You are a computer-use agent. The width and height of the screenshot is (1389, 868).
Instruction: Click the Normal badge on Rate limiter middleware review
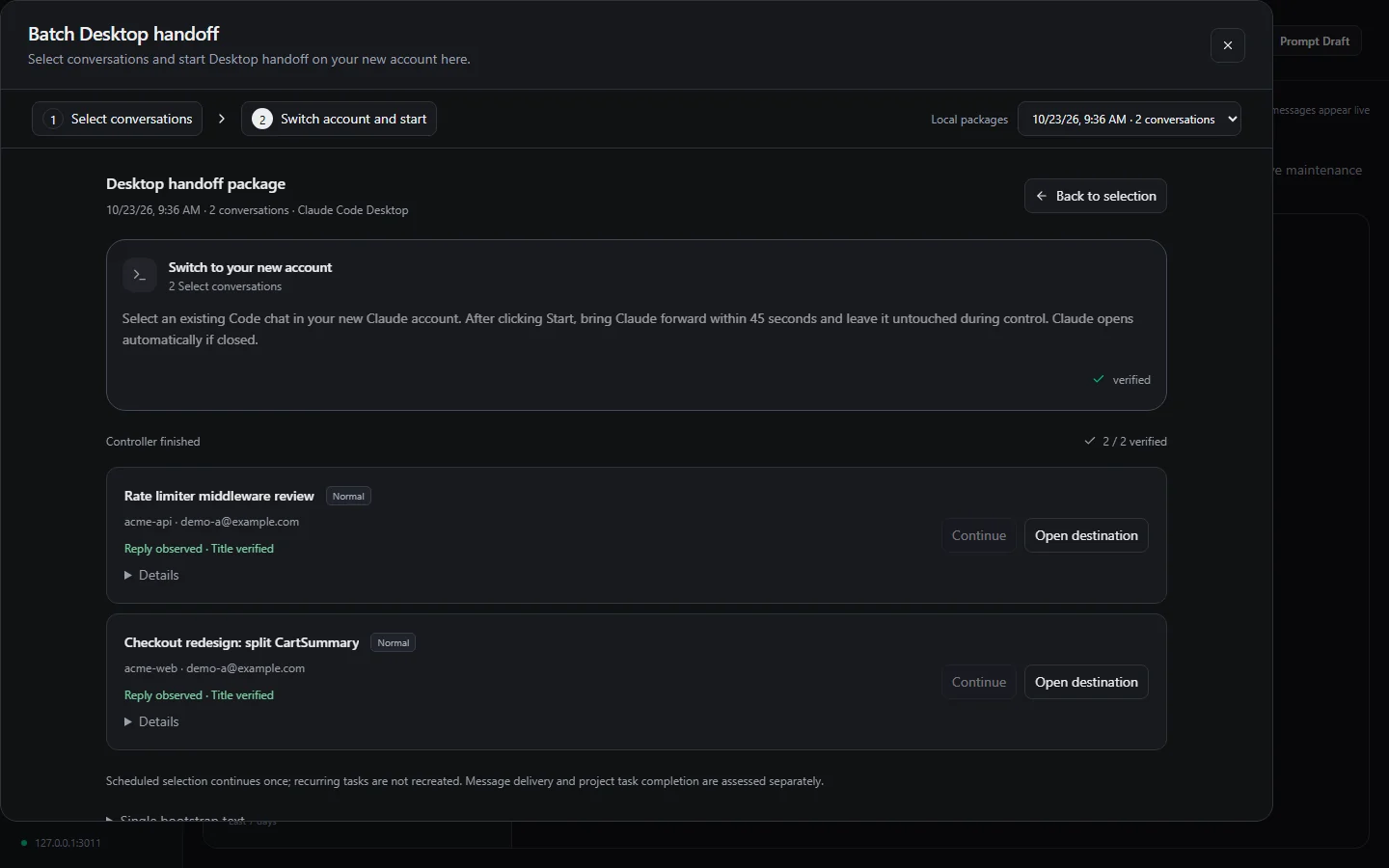348,496
